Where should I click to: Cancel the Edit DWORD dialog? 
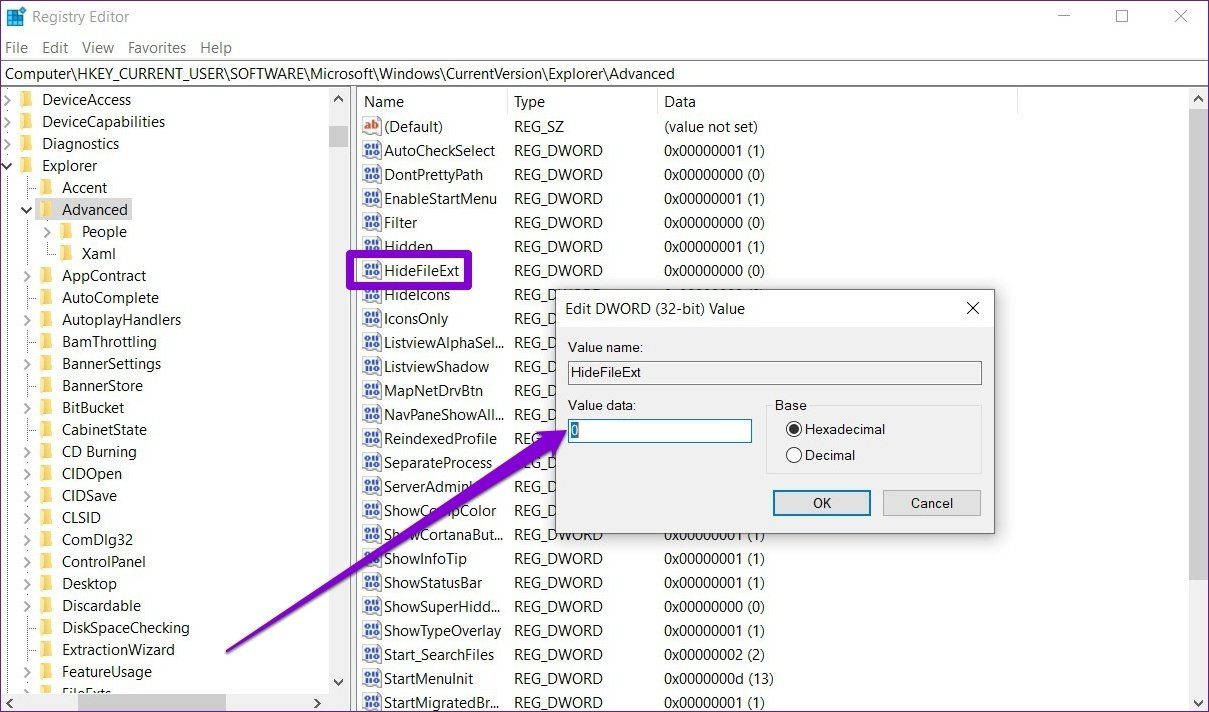(x=932, y=503)
